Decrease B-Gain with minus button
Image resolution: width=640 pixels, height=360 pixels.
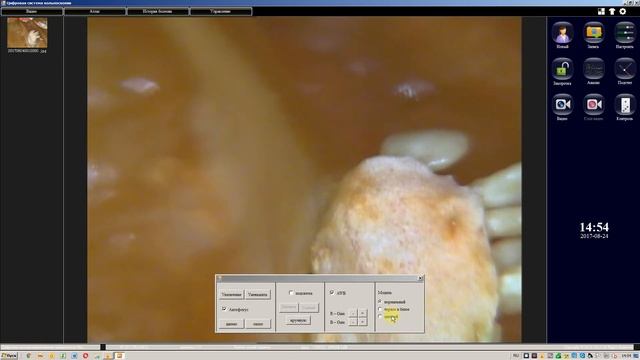click(x=353, y=322)
